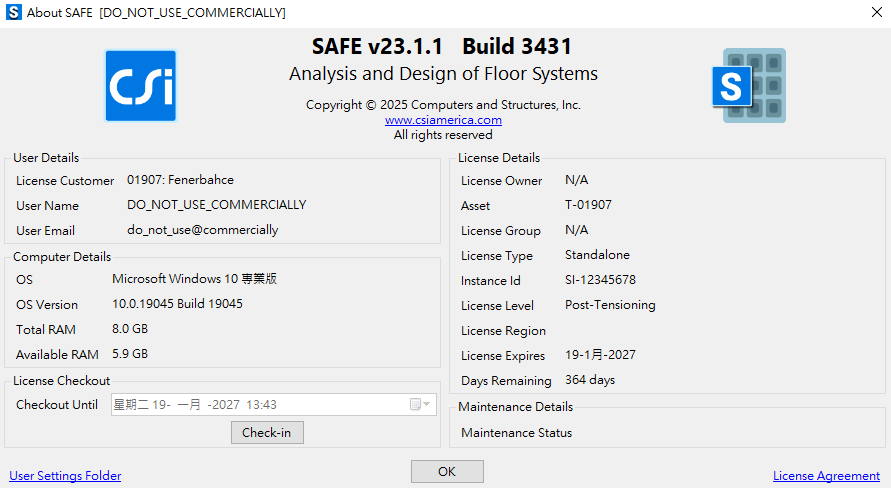Click the License Group N/A value

coord(576,230)
